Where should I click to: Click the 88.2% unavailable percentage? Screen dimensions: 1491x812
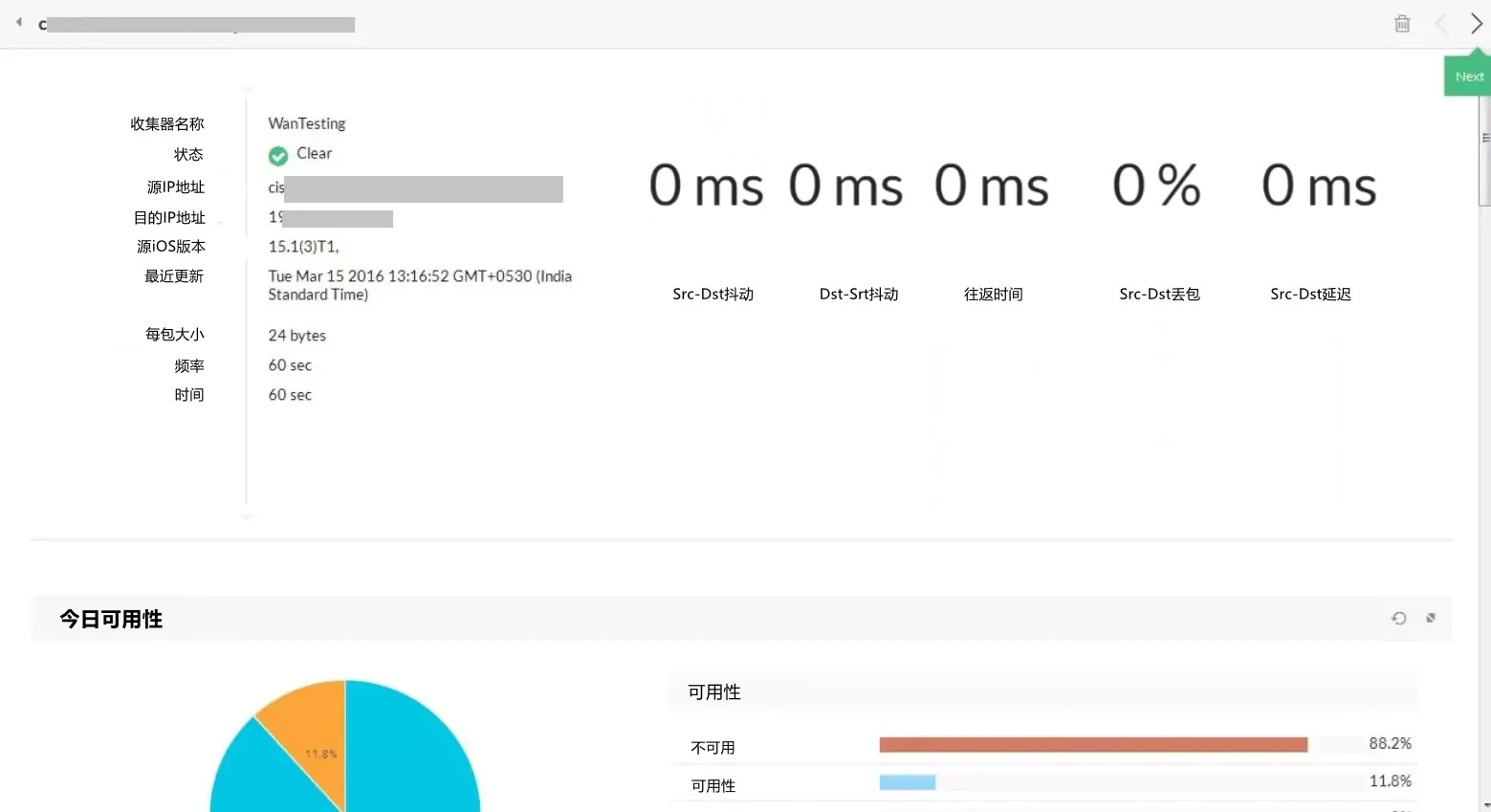(x=1390, y=743)
